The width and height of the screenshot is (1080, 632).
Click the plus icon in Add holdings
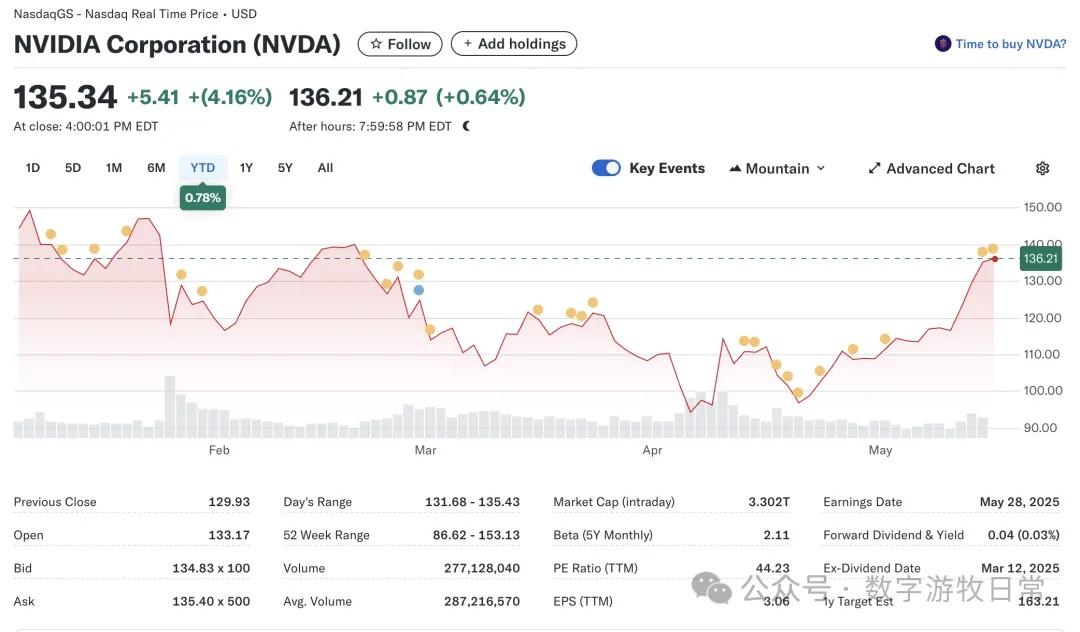coord(467,44)
